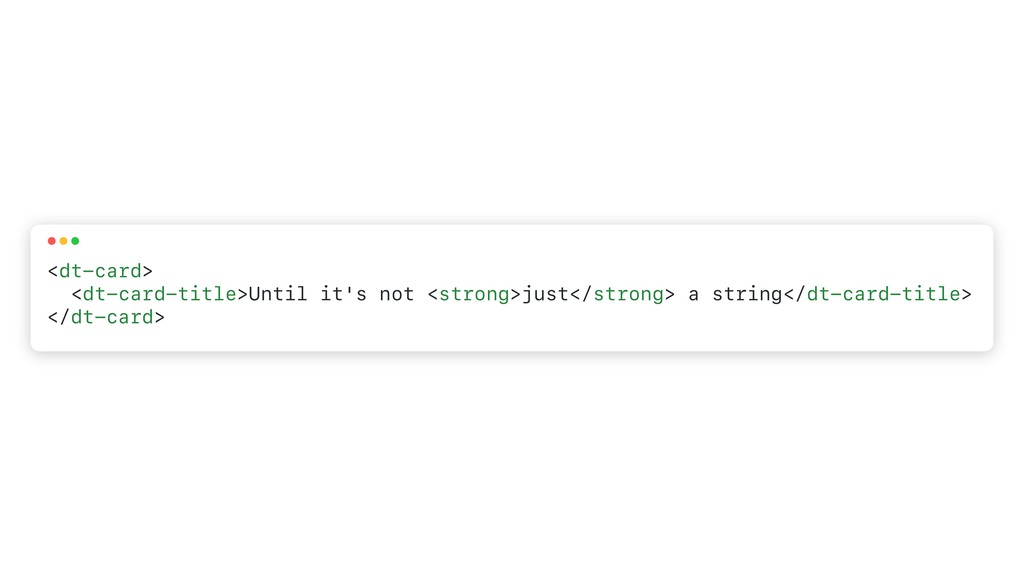Click the apostrophe word's "s" in "it's"
The height and width of the screenshot is (576, 1024).
[361, 294]
